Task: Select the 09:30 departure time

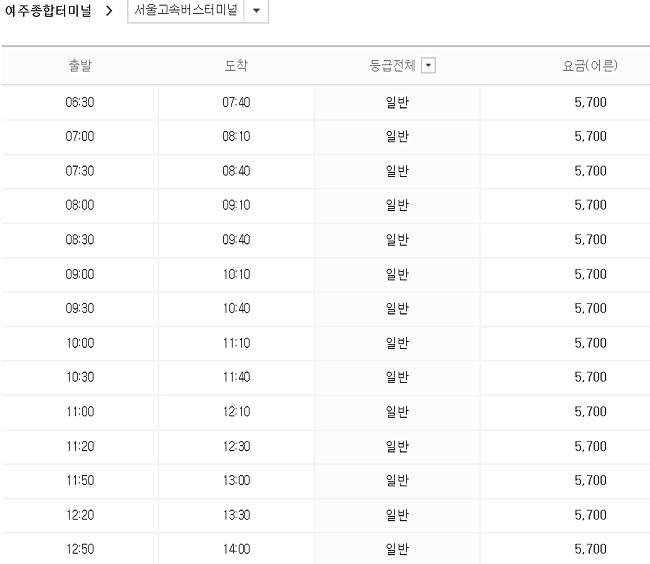Action: click(x=80, y=308)
